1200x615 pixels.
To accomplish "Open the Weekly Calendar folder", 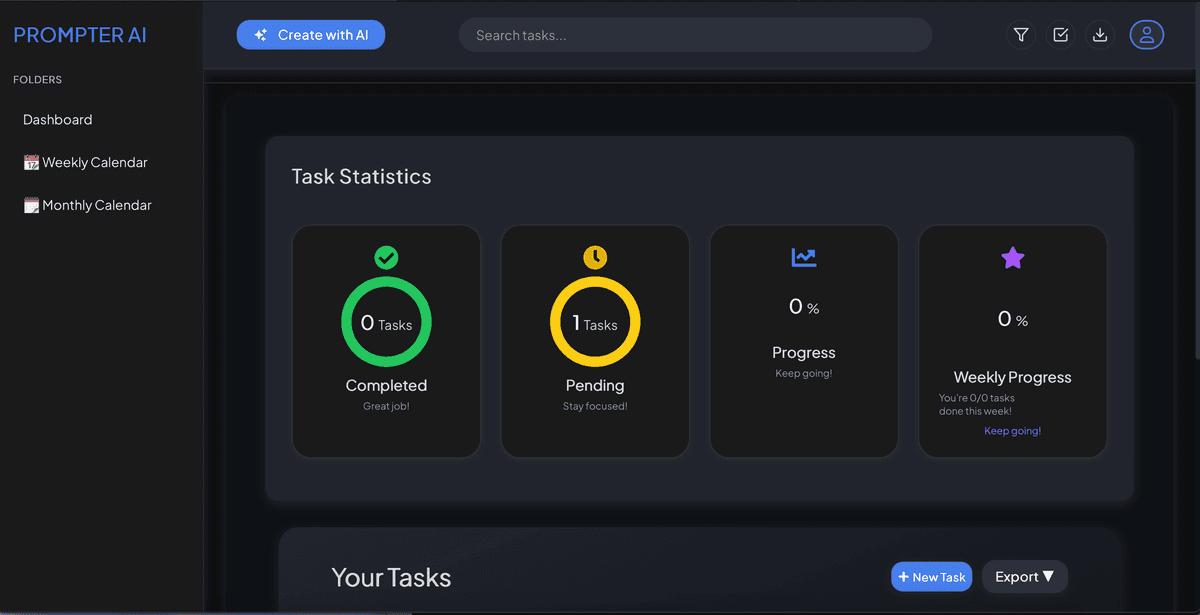I will 95,162.
